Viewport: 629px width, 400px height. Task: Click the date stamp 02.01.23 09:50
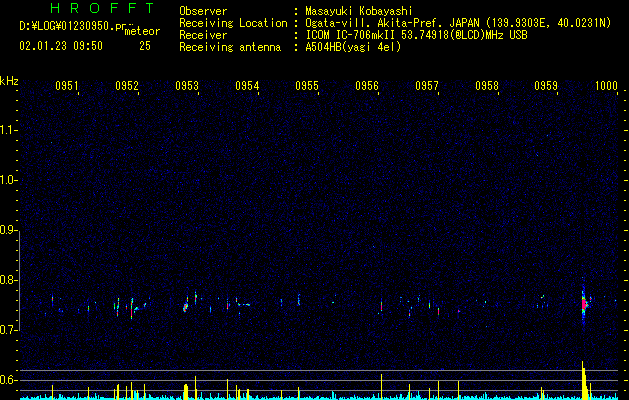(61, 46)
